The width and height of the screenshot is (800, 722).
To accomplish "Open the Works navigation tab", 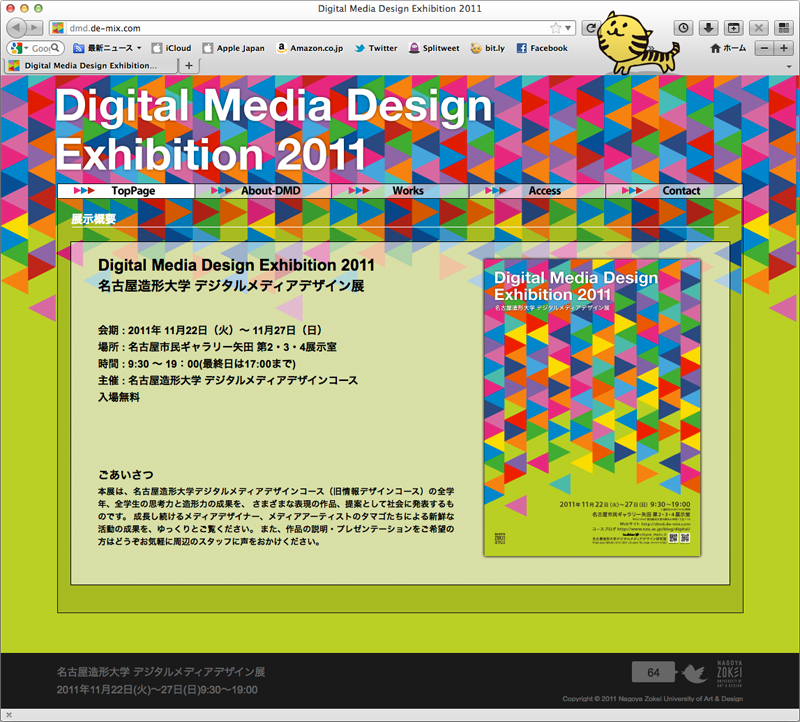I will (x=400, y=191).
